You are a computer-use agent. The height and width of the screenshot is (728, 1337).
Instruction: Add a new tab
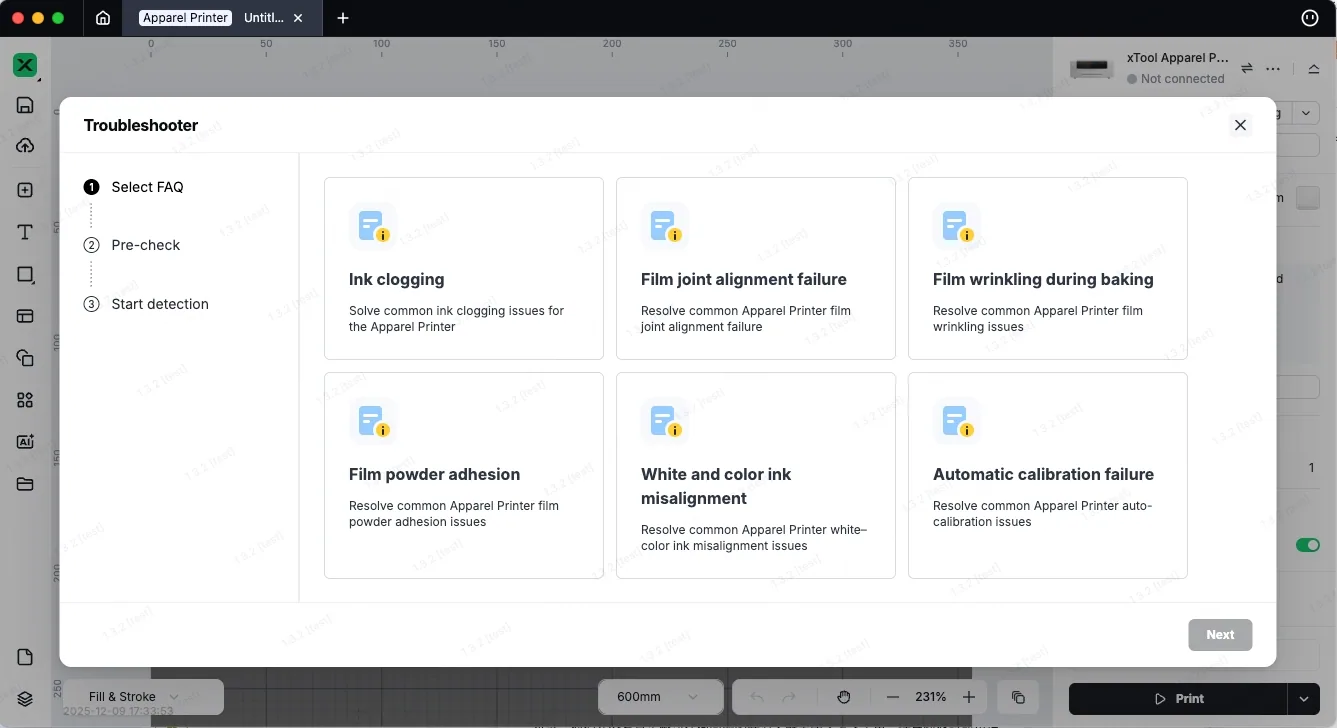pyautogui.click(x=343, y=18)
